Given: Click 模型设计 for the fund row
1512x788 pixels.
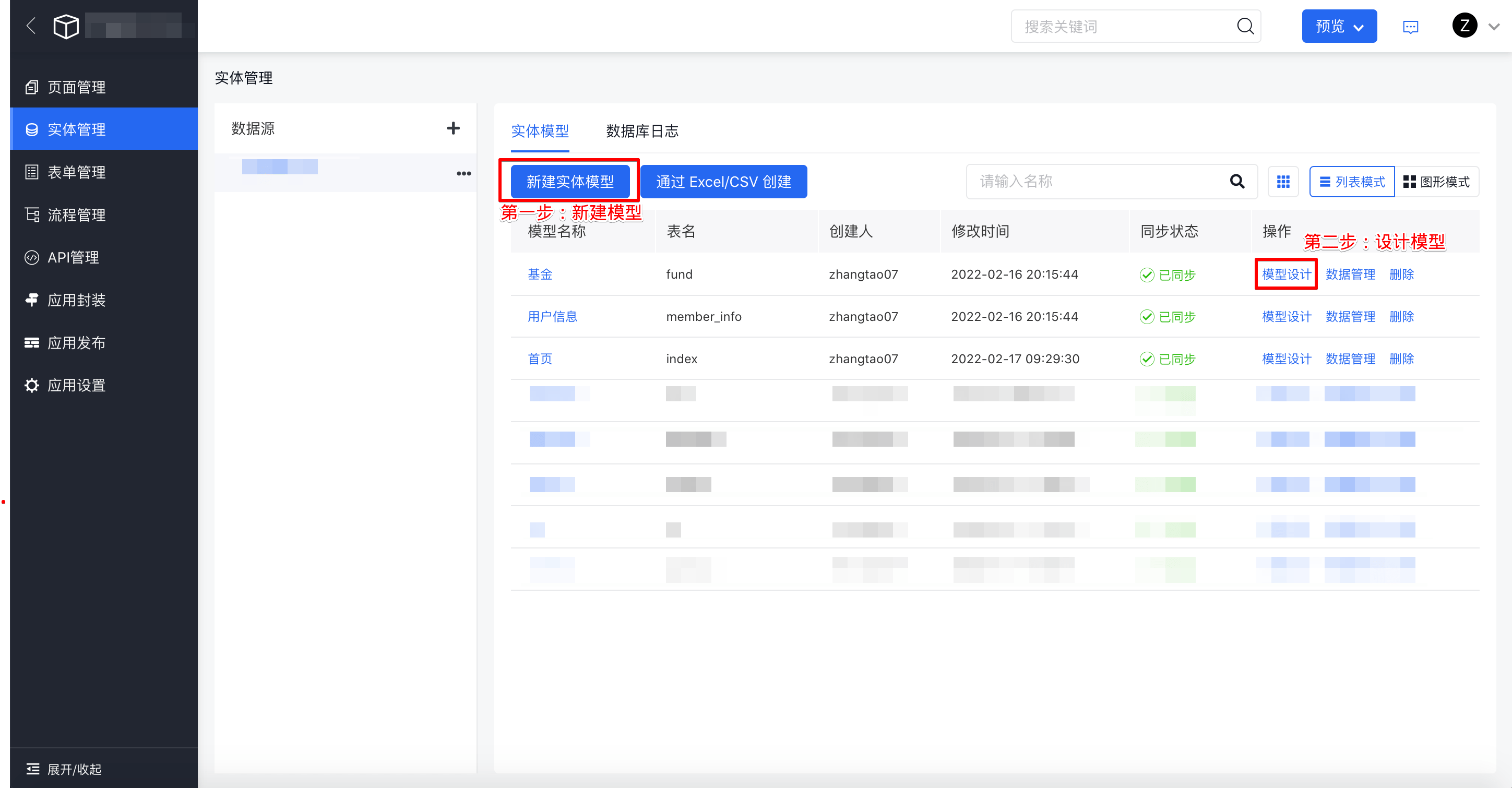Looking at the screenshot, I should point(1286,274).
